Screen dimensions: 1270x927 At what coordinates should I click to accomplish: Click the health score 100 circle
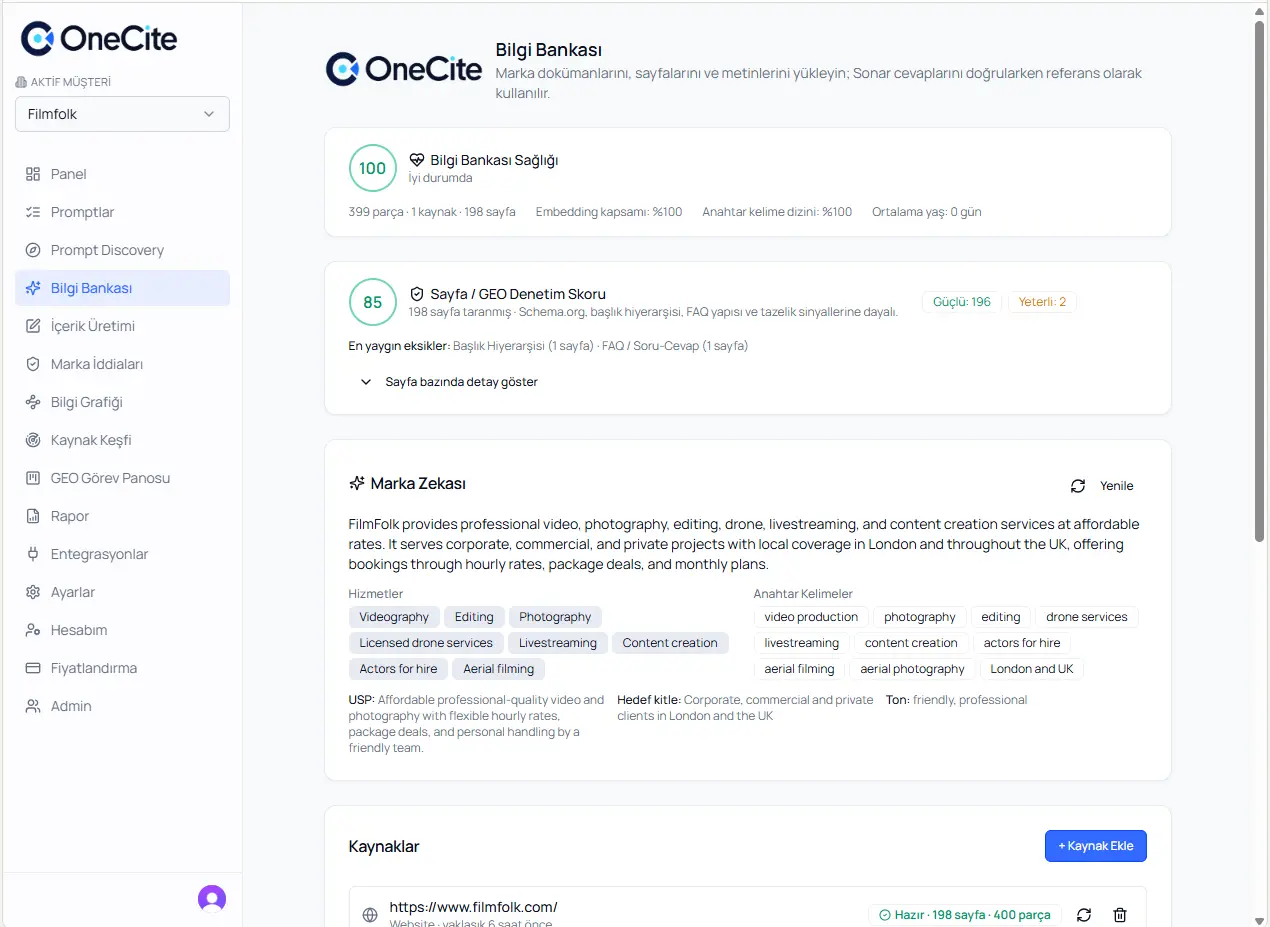click(373, 168)
